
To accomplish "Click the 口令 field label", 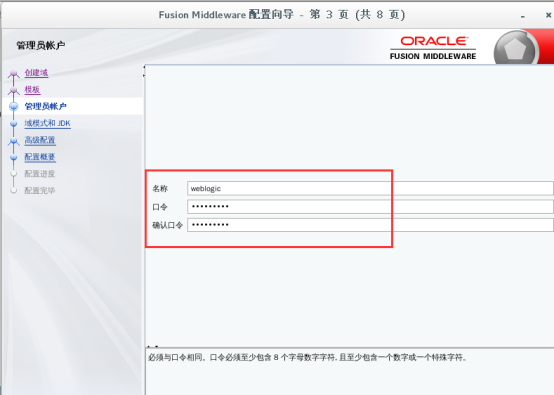I will [x=160, y=207].
